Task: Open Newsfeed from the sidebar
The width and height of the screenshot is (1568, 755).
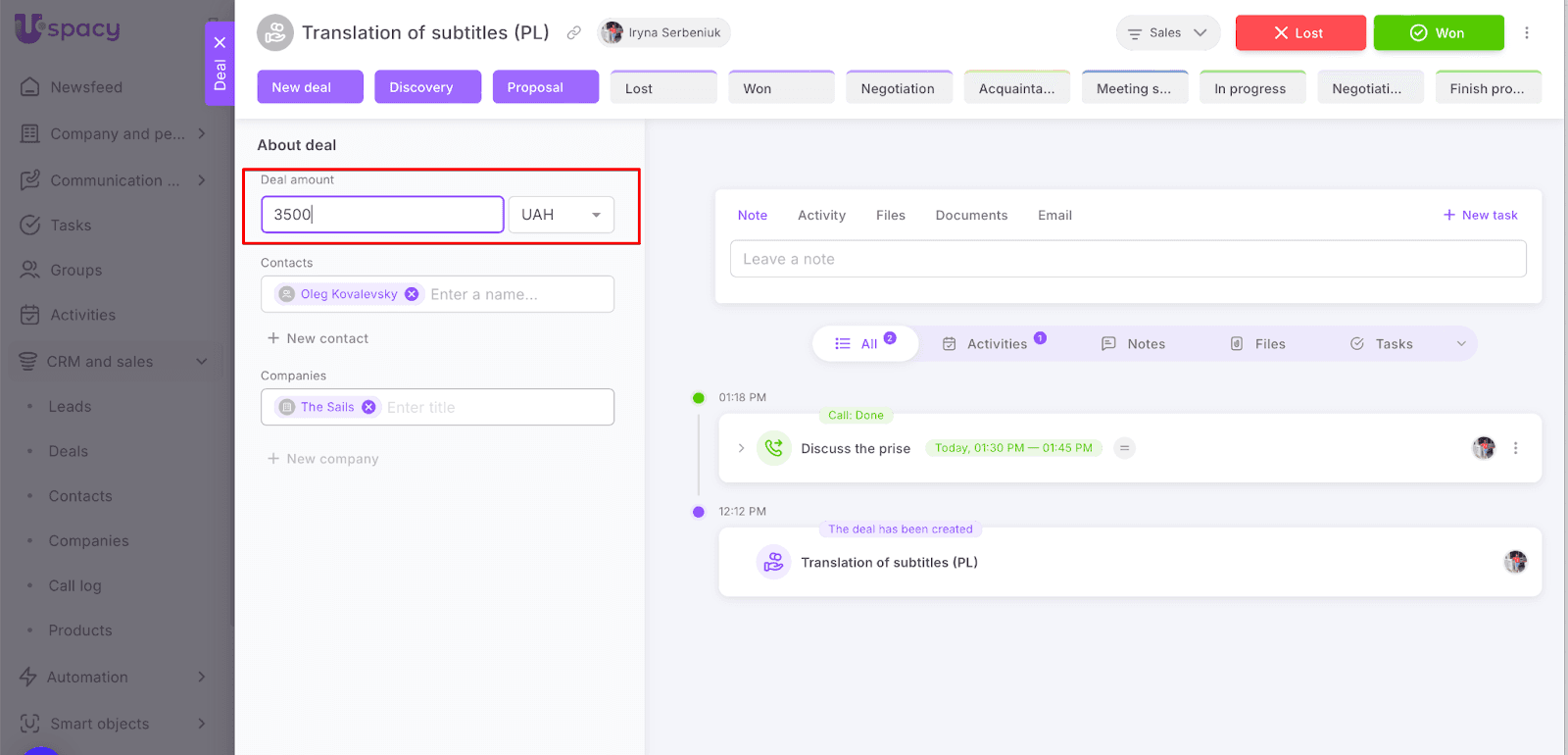Action: [x=86, y=87]
